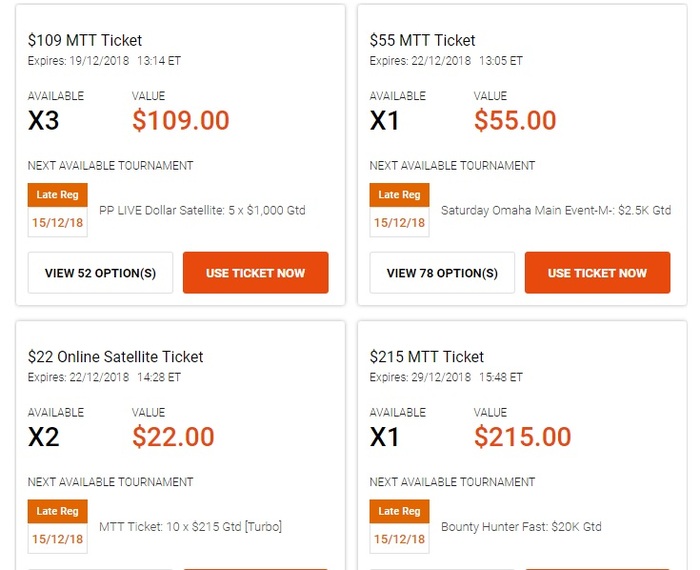The width and height of the screenshot is (700, 570).
Task: Use the $55 MTT ticket now
Action: (x=597, y=273)
